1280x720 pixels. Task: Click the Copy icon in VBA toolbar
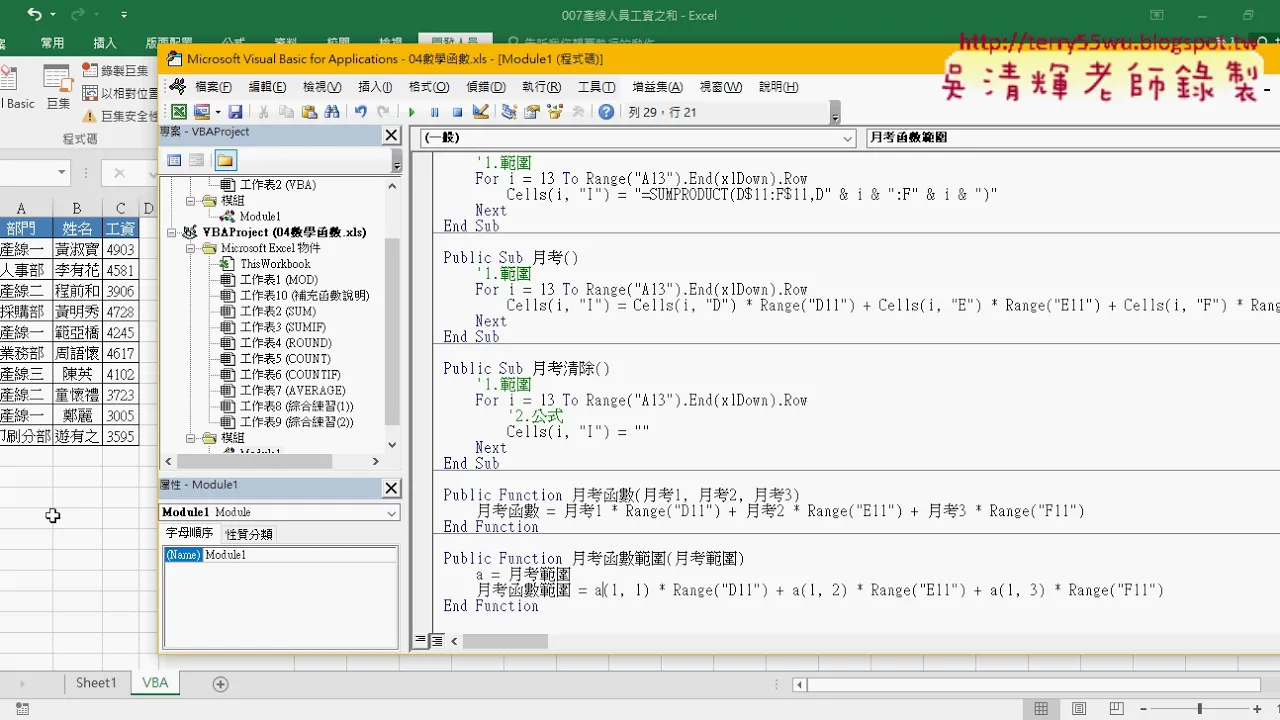tap(287, 112)
